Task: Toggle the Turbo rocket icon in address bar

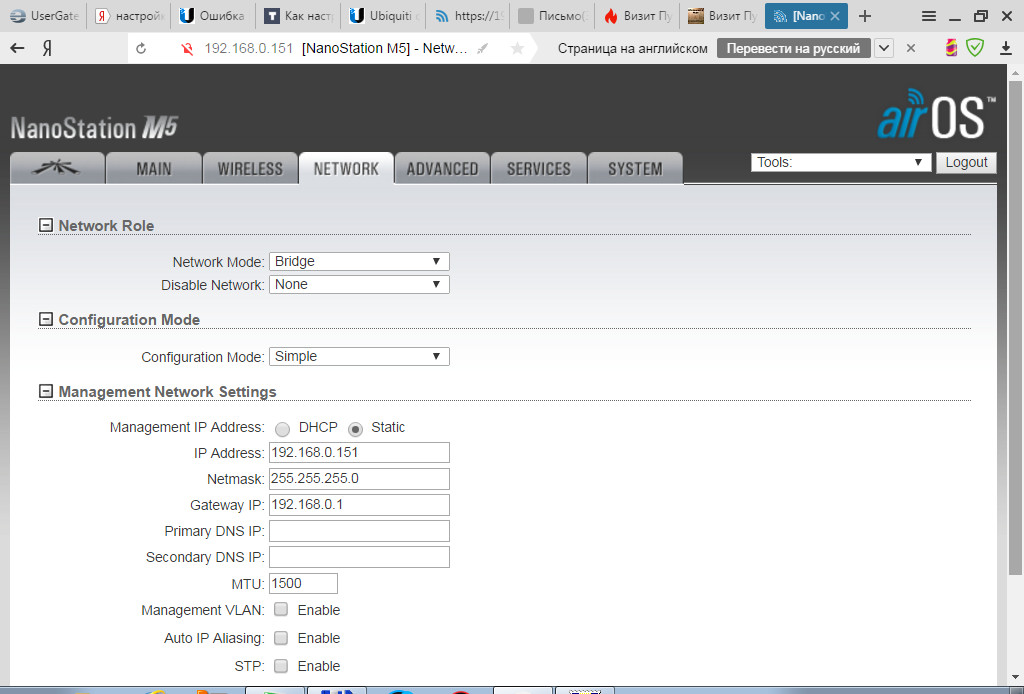Action: point(483,48)
